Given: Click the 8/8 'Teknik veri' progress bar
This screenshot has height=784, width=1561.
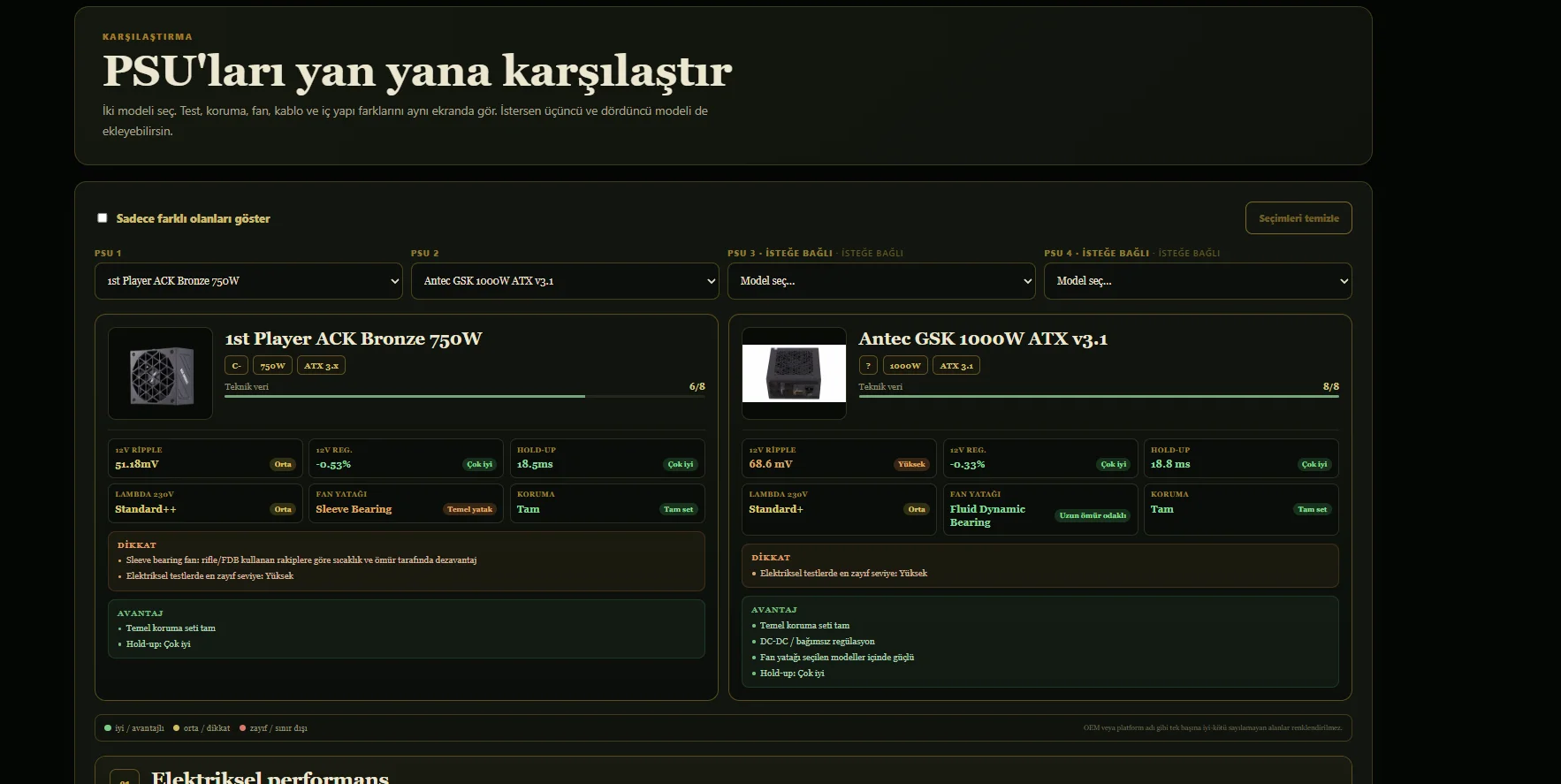Looking at the screenshot, I should (x=1099, y=396).
